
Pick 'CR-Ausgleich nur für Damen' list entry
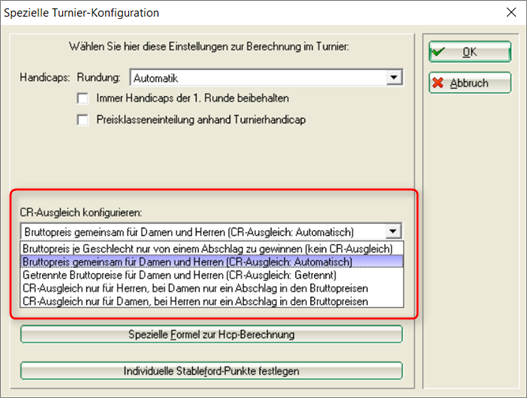click(212, 301)
